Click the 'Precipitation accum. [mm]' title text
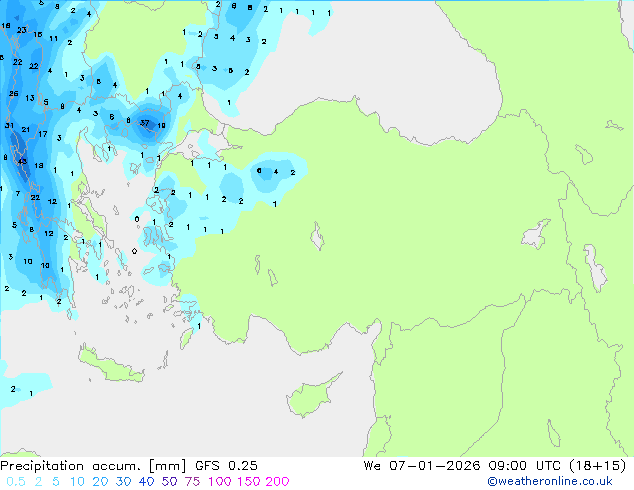This screenshot has height=490, width=634. pos(93,466)
